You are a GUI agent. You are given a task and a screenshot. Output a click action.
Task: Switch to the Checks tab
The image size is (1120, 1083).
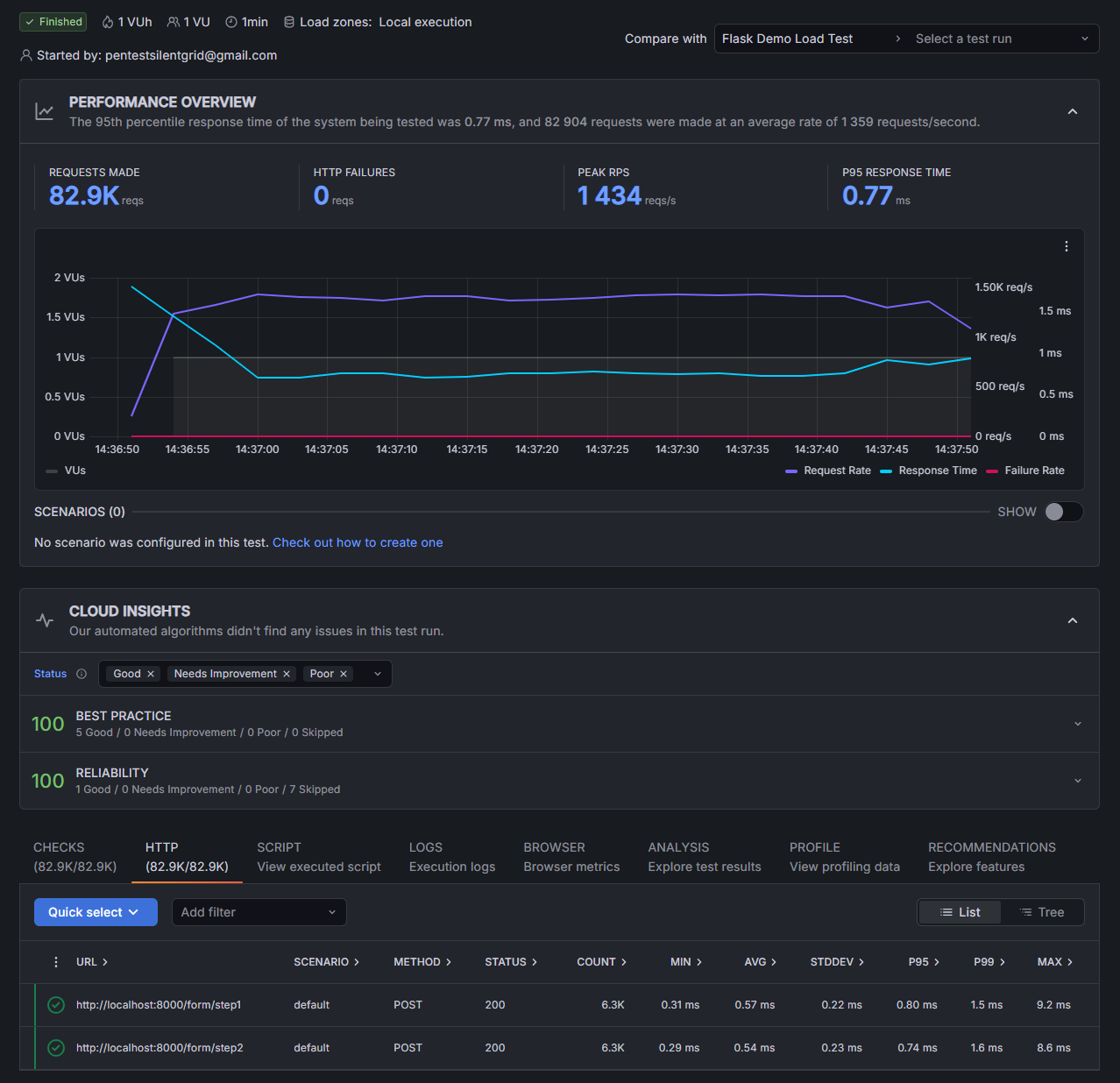pos(74,857)
